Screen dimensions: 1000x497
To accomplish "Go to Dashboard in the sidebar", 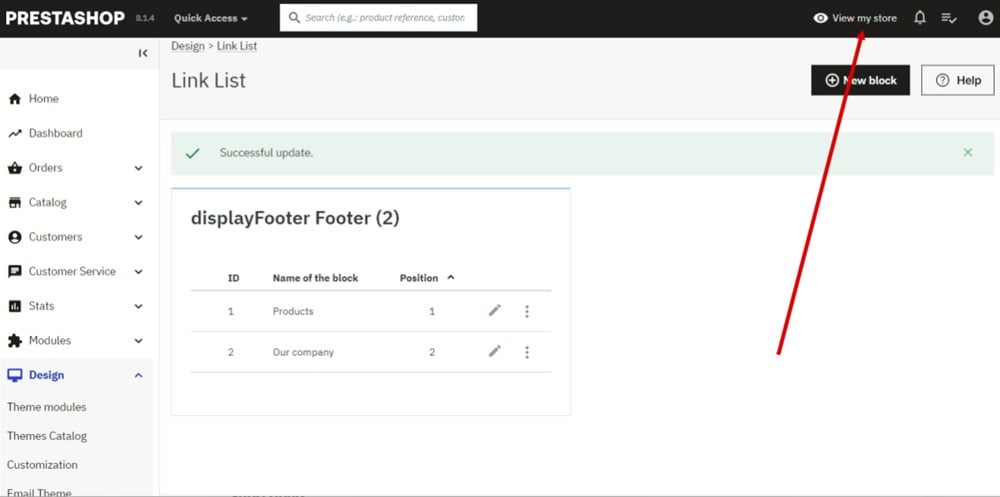I will 55,133.
